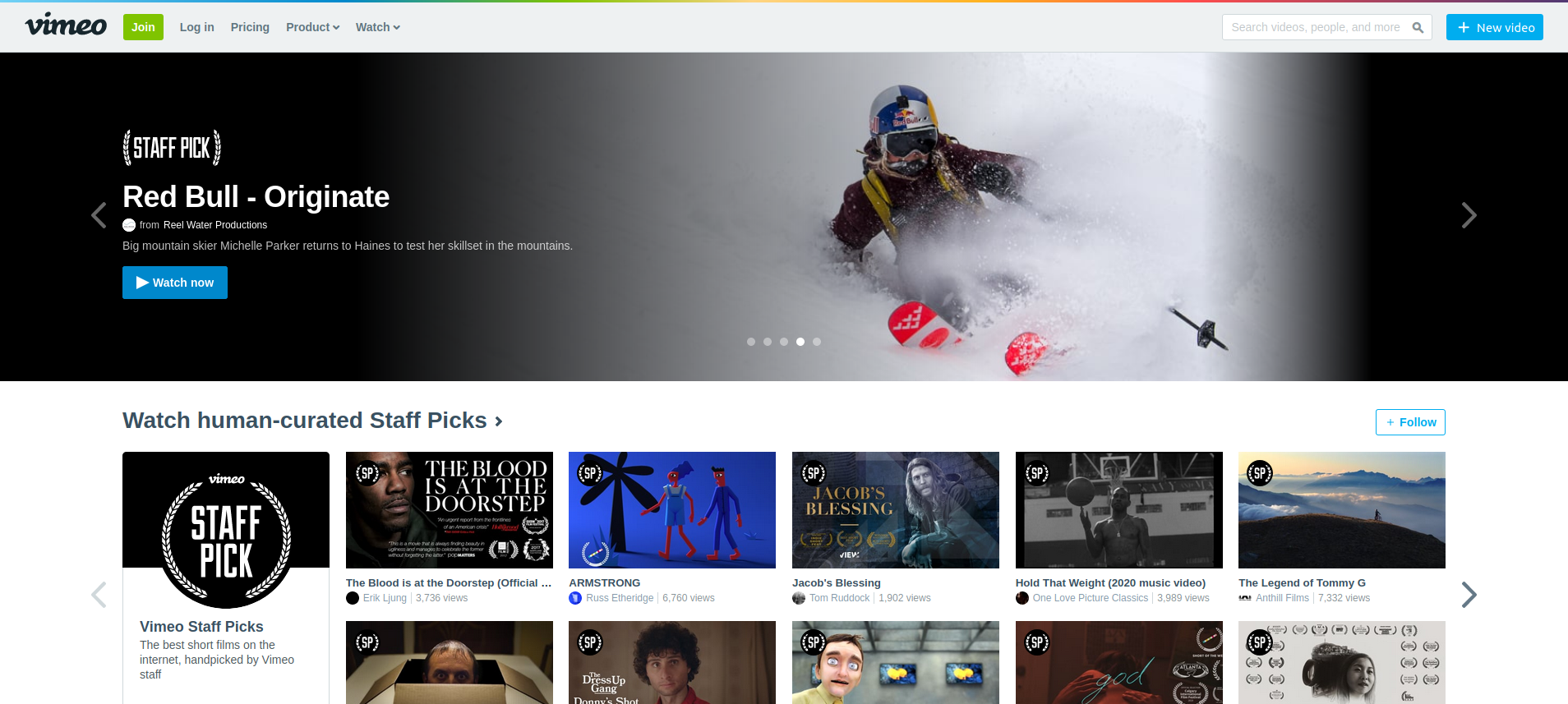
Task: Open Jacob's Blessing video thumbnail
Action: pyautogui.click(x=896, y=510)
